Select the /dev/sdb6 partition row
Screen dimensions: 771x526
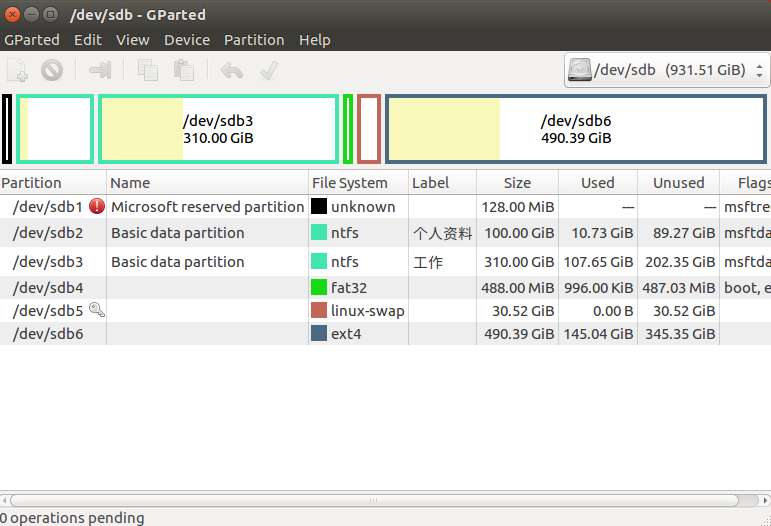386,334
